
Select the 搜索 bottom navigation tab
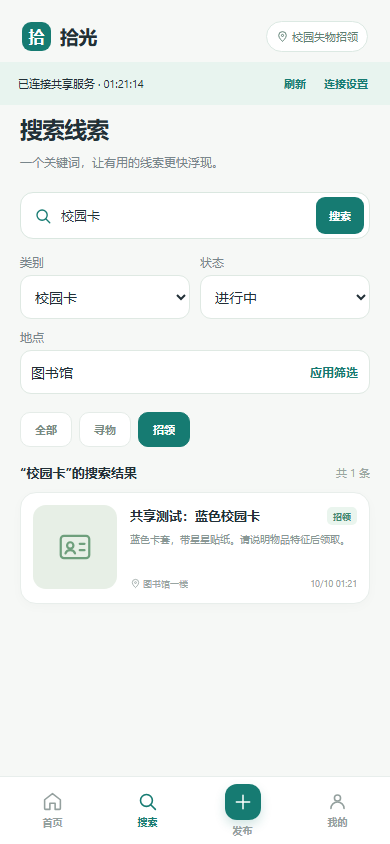pyautogui.click(x=147, y=810)
